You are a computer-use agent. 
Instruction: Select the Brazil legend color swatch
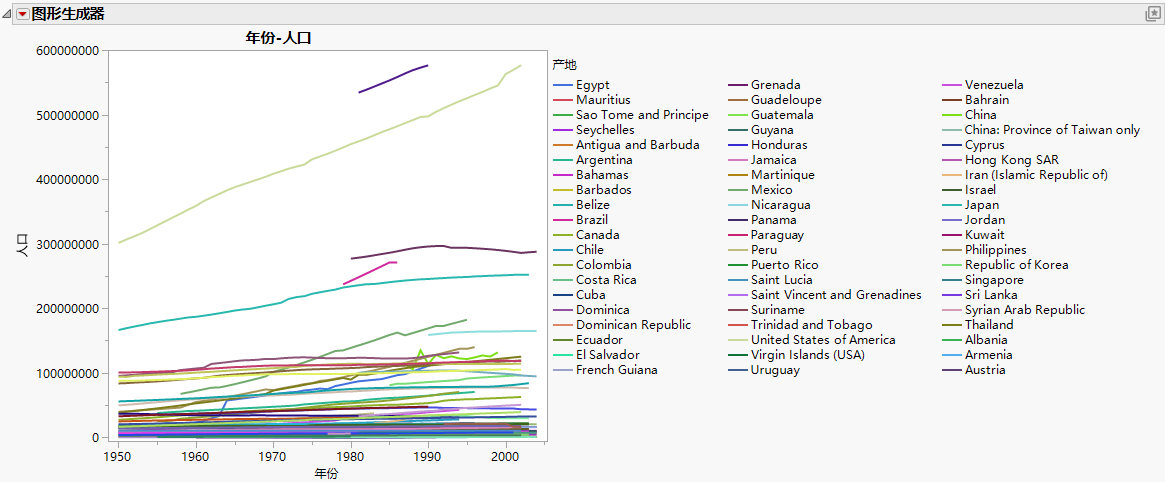tap(562, 220)
